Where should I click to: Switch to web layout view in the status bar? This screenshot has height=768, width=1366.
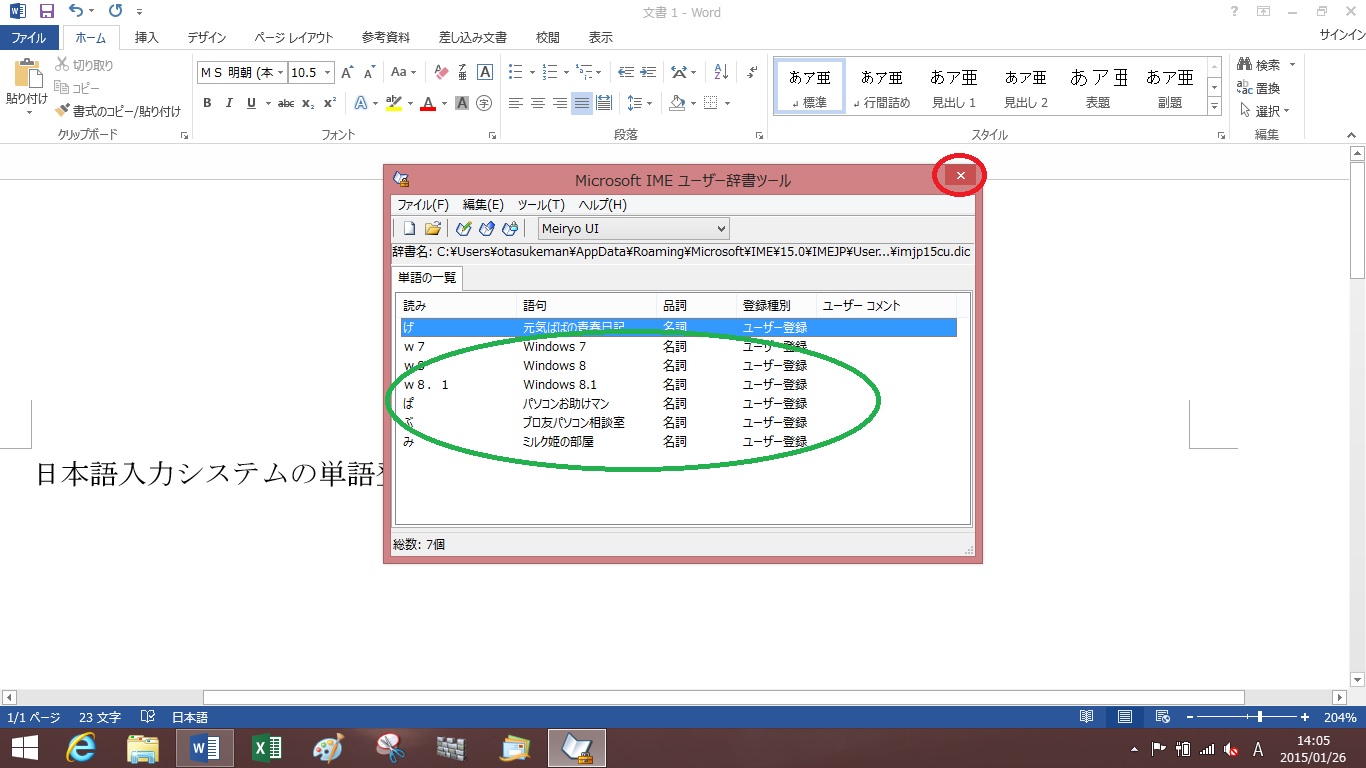click(x=1163, y=717)
